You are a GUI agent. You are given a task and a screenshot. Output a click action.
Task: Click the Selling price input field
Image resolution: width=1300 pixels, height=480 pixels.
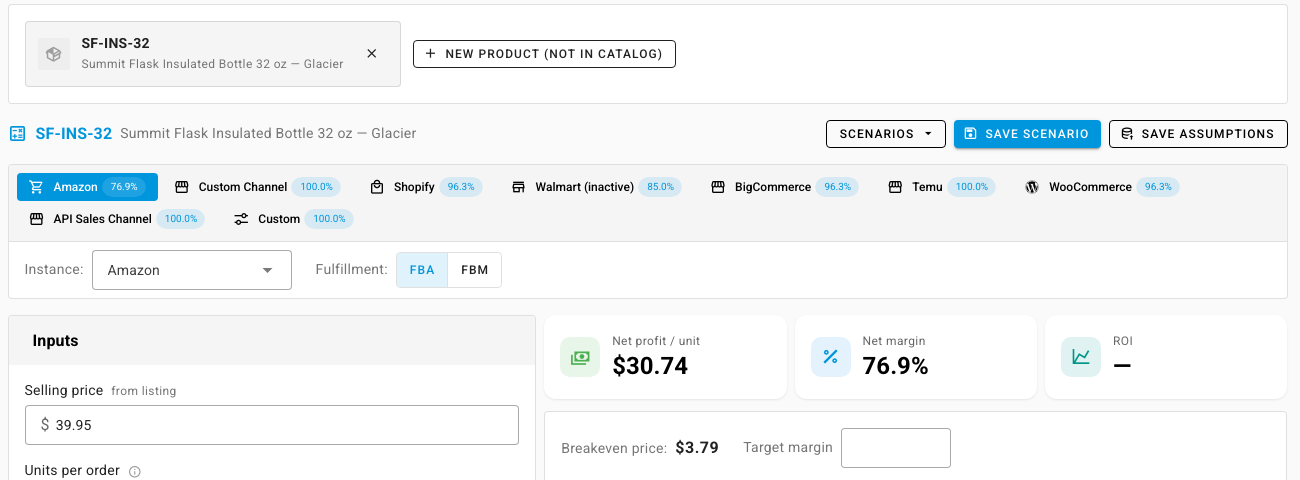272,425
